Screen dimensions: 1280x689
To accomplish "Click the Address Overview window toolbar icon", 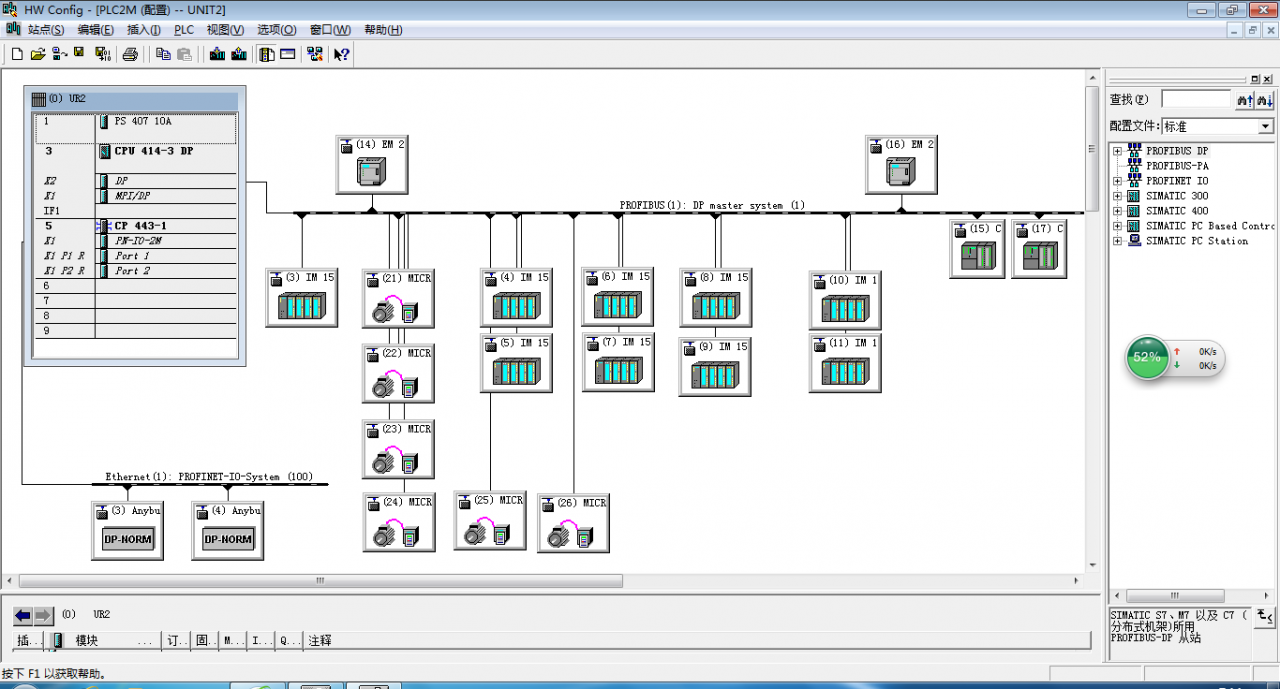I will [x=288, y=54].
